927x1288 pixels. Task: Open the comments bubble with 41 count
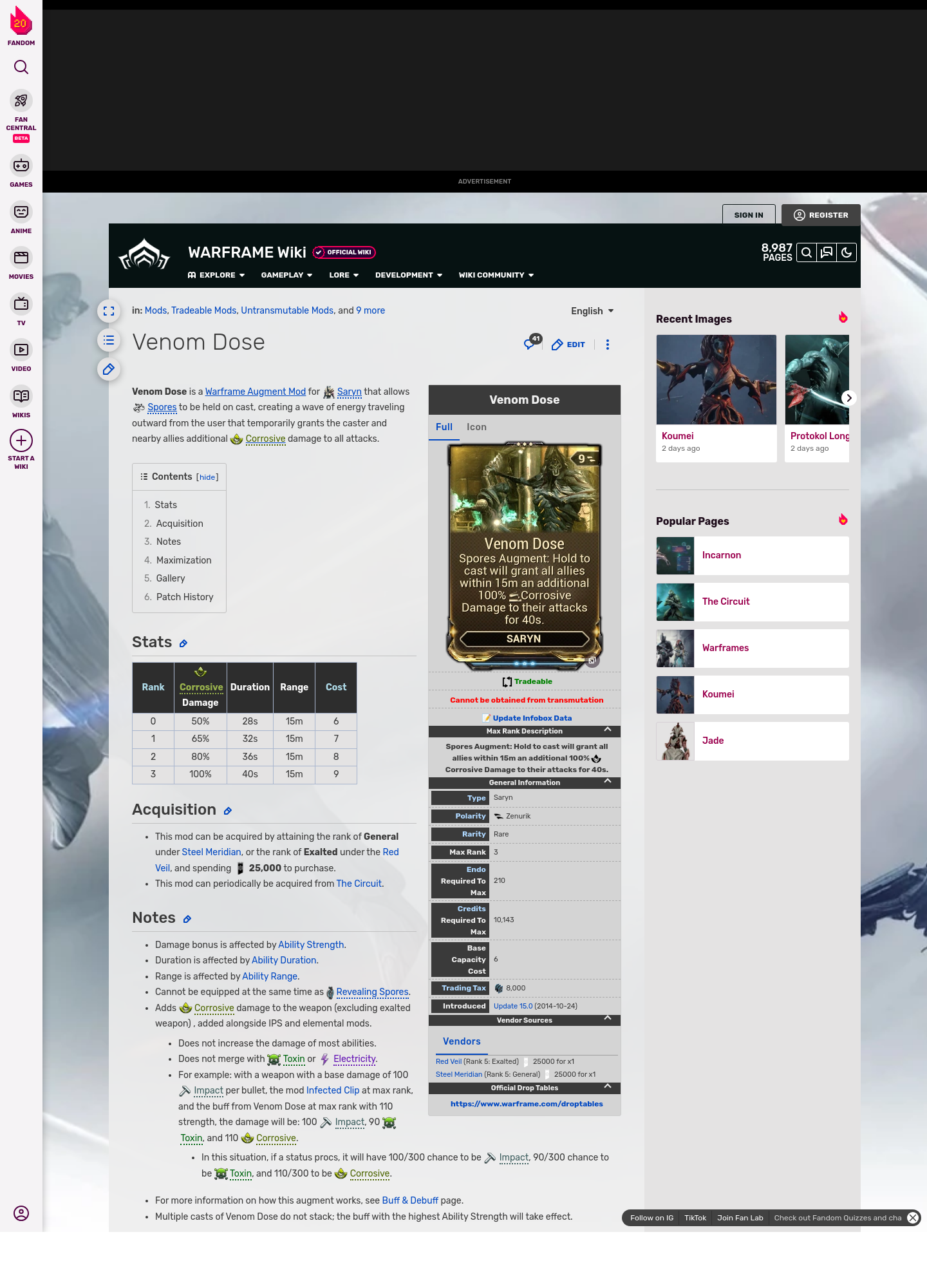tap(532, 342)
